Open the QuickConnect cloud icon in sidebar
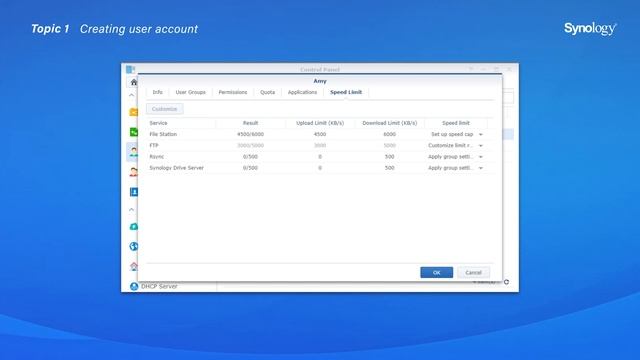This screenshot has height=360, width=640. 133,227
